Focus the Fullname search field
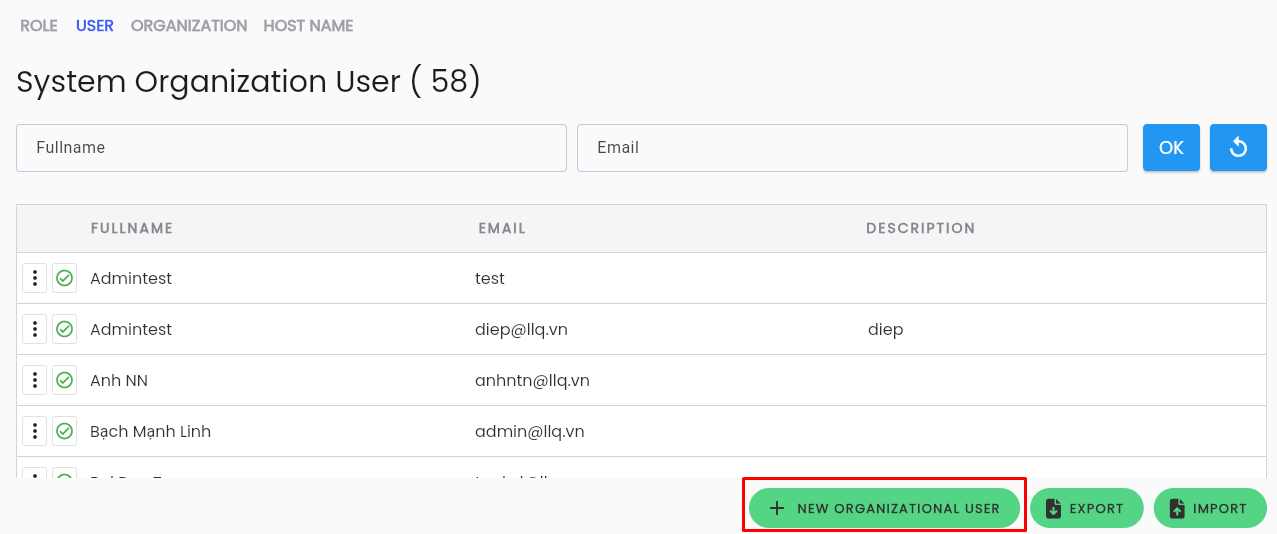 tap(291, 148)
